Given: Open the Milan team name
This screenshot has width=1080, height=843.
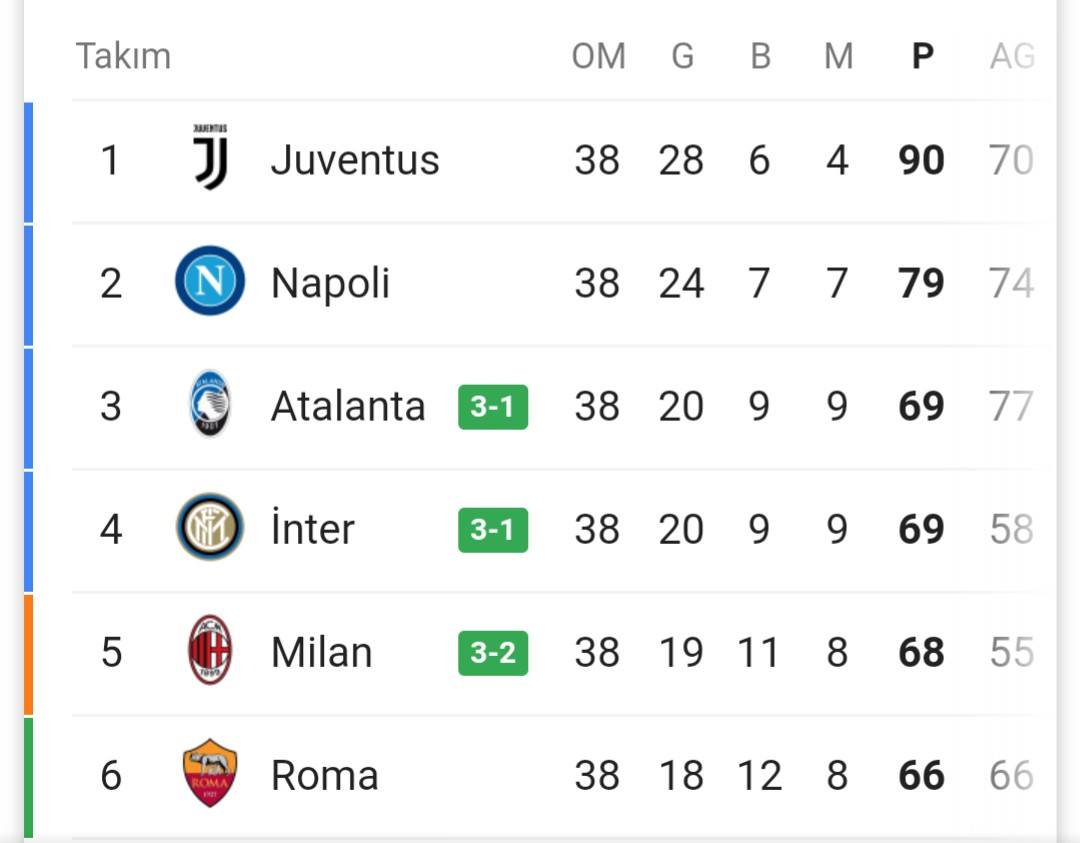Looking at the screenshot, I should 322,652.
